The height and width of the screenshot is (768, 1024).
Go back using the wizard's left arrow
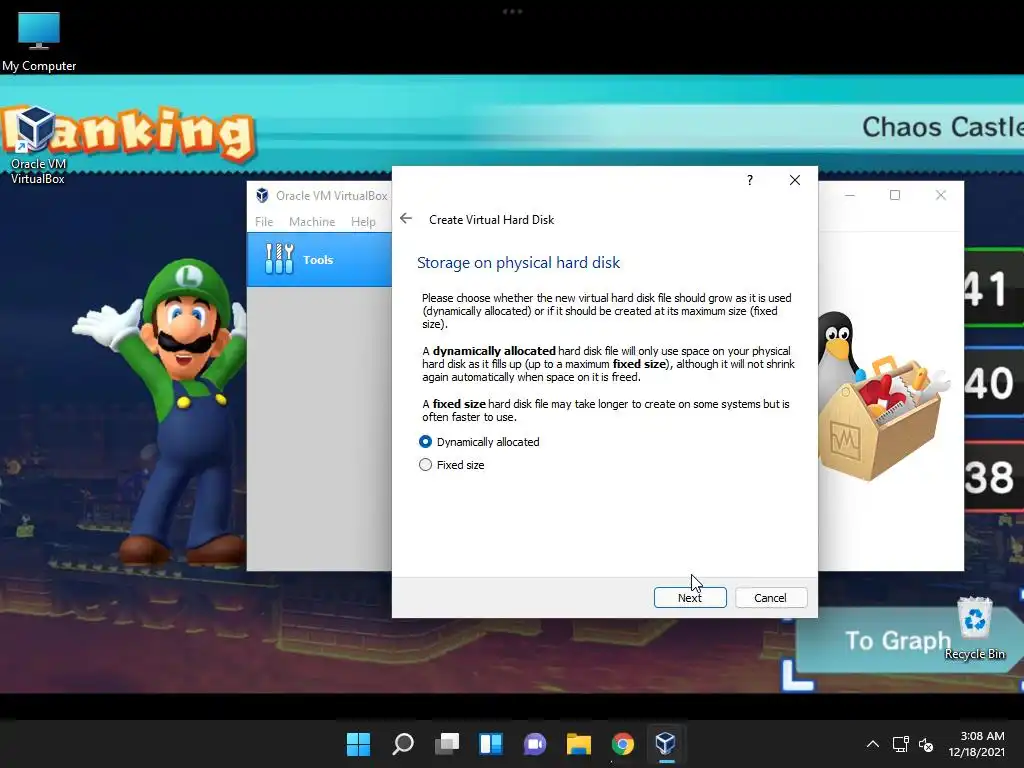406,219
